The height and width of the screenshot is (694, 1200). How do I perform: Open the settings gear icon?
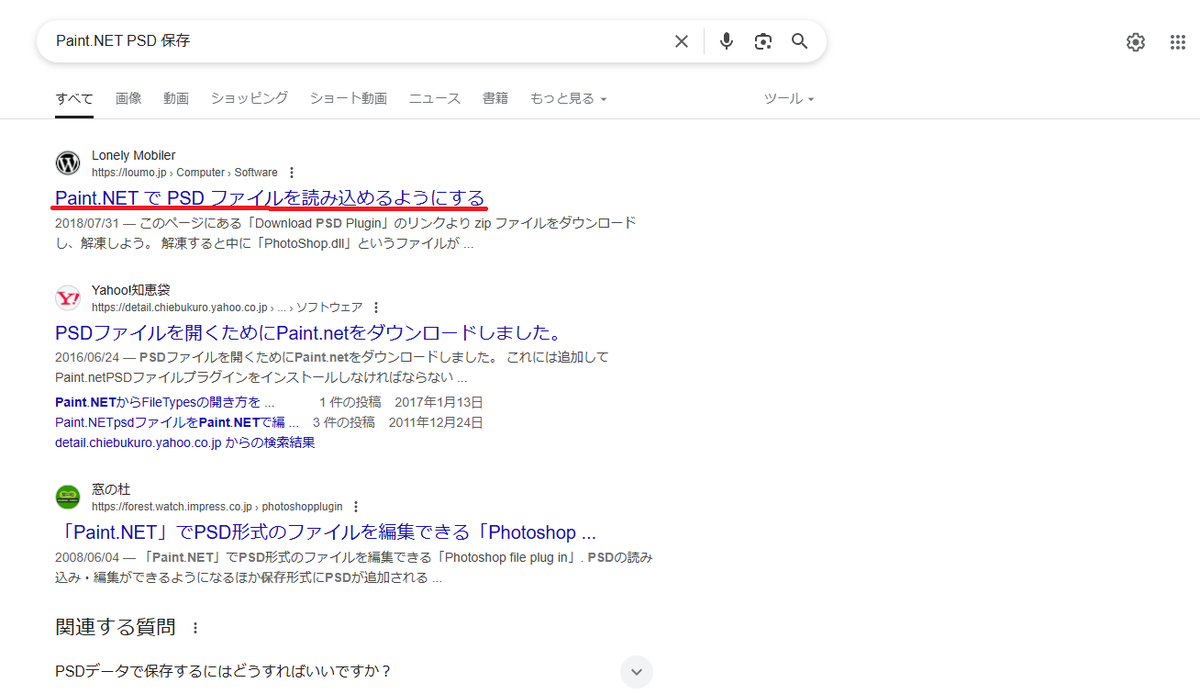coord(1135,42)
